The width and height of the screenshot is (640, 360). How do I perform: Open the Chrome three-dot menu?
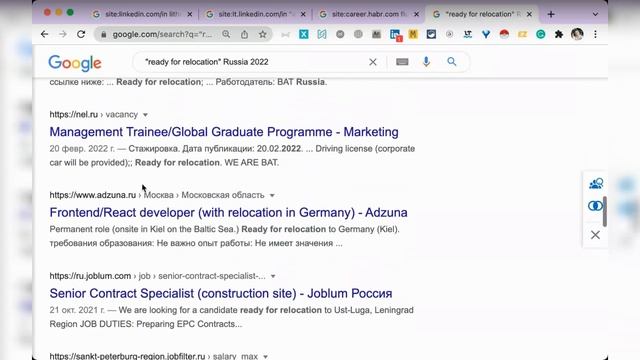[596, 34]
